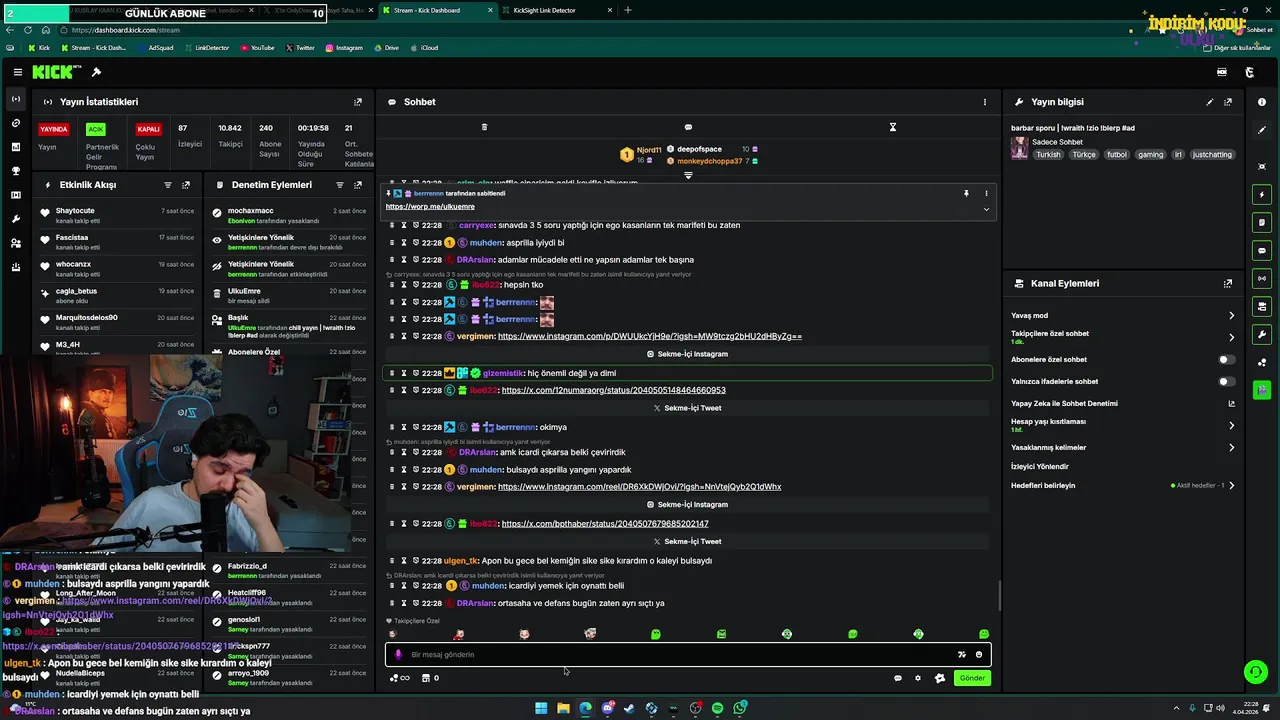Toggle the chat bubble panel in right sidebar

[x=1262, y=250]
